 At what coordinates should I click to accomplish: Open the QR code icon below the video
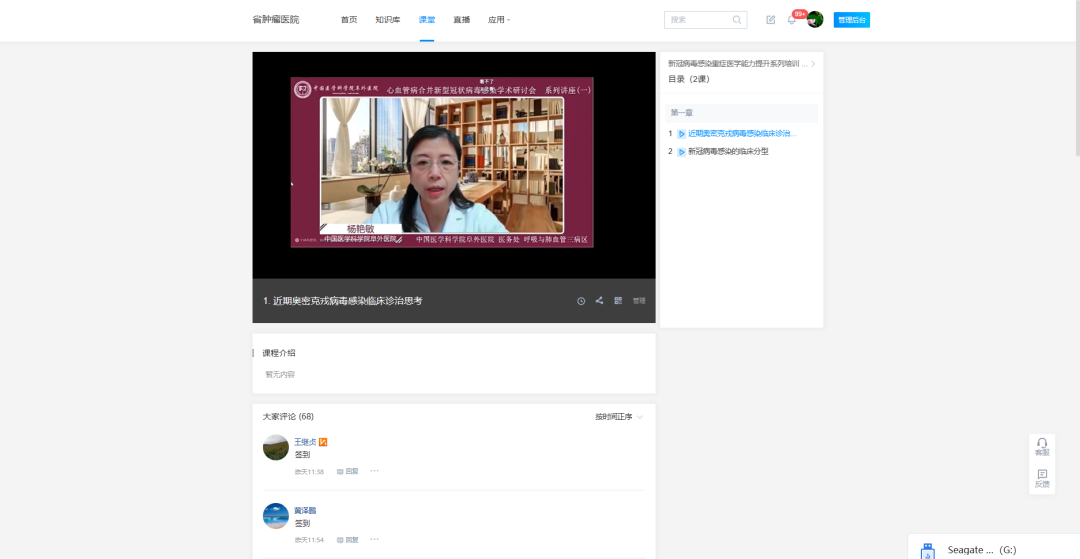tap(618, 301)
